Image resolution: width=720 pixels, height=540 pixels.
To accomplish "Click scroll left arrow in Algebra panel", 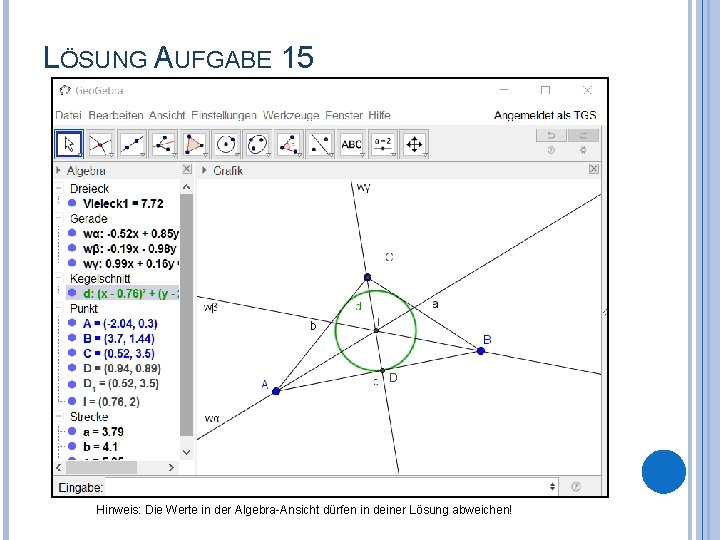I will 59,467.
